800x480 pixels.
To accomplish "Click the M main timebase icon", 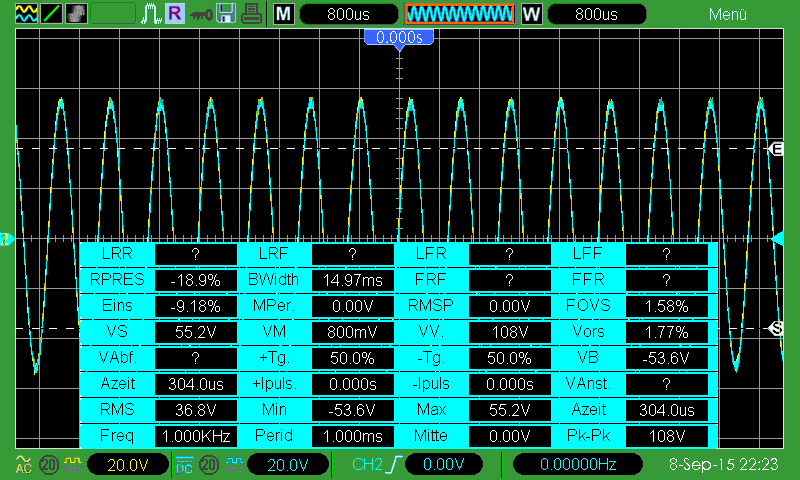I will (x=284, y=14).
